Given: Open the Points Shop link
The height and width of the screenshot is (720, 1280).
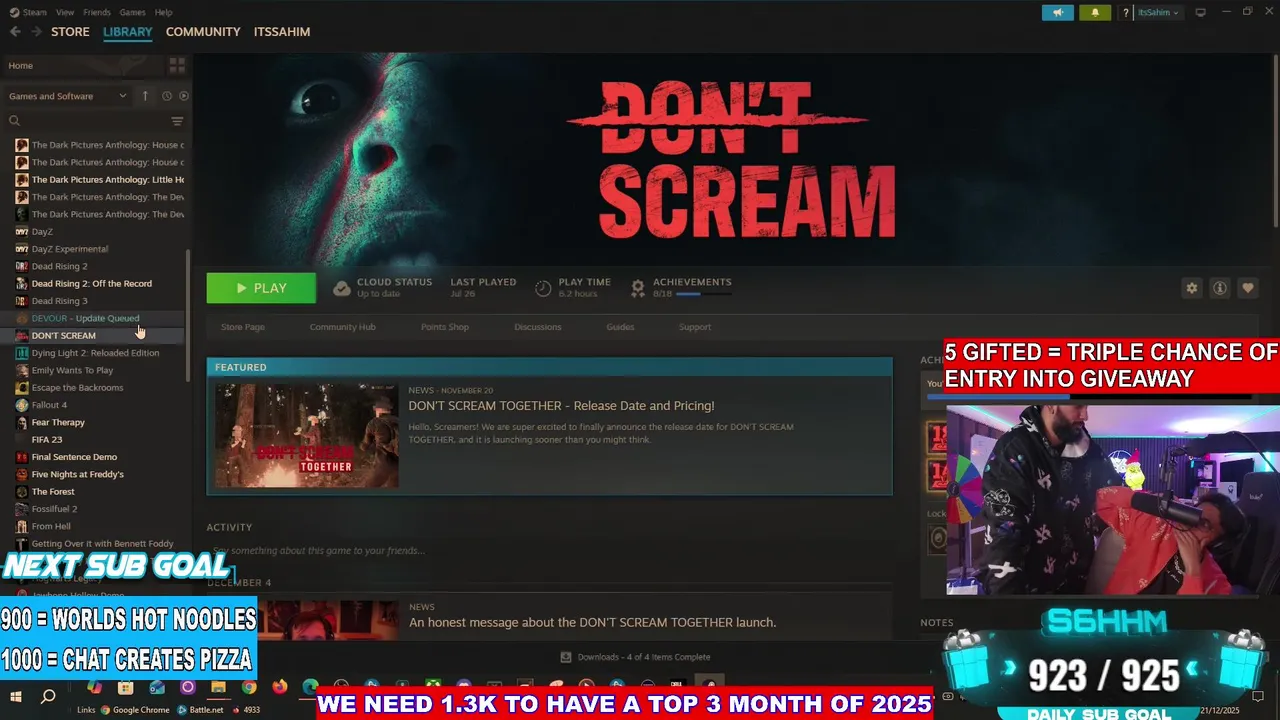Looking at the screenshot, I should (445, 327).
